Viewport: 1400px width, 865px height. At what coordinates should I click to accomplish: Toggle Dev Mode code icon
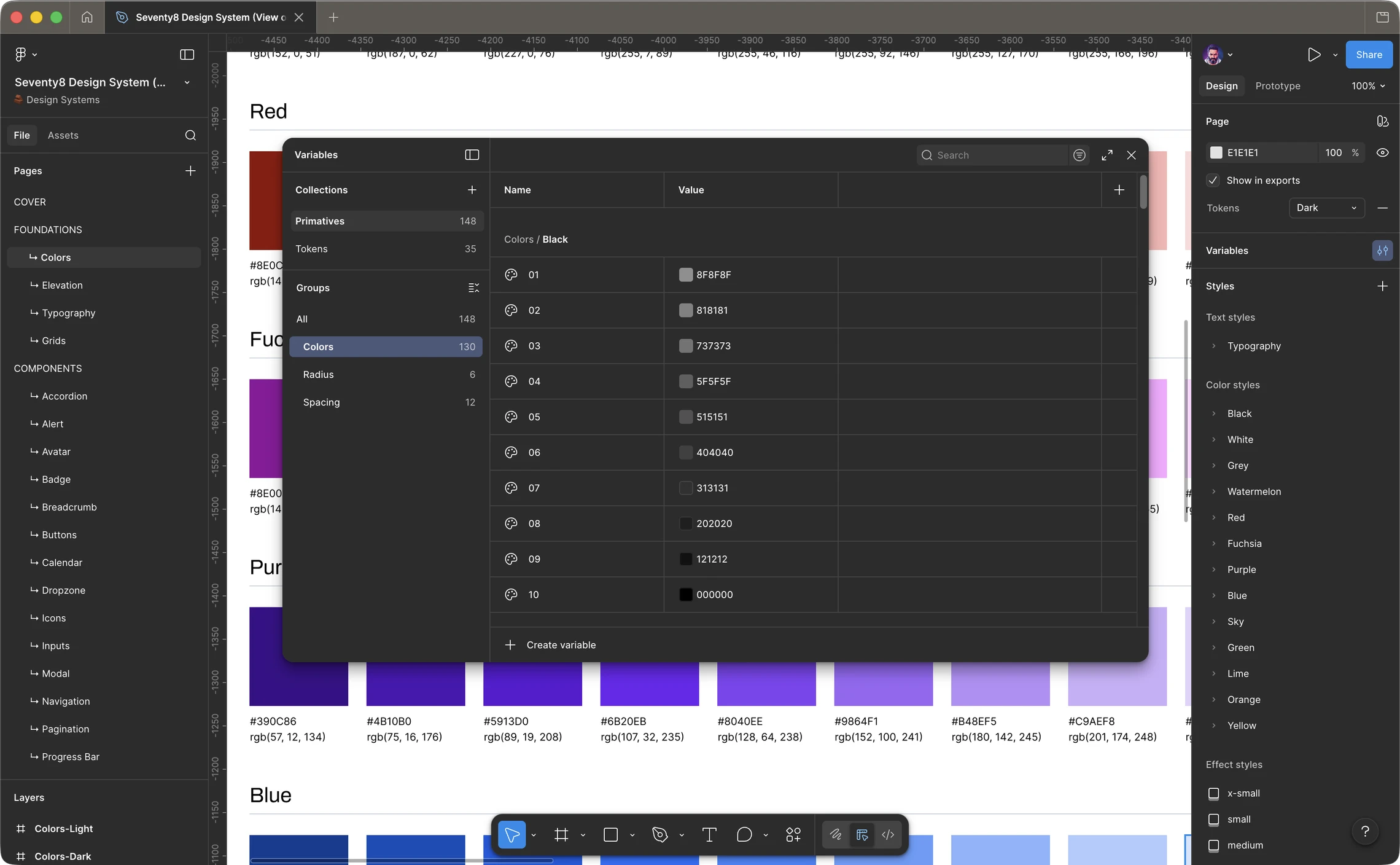tap(888, 834)
